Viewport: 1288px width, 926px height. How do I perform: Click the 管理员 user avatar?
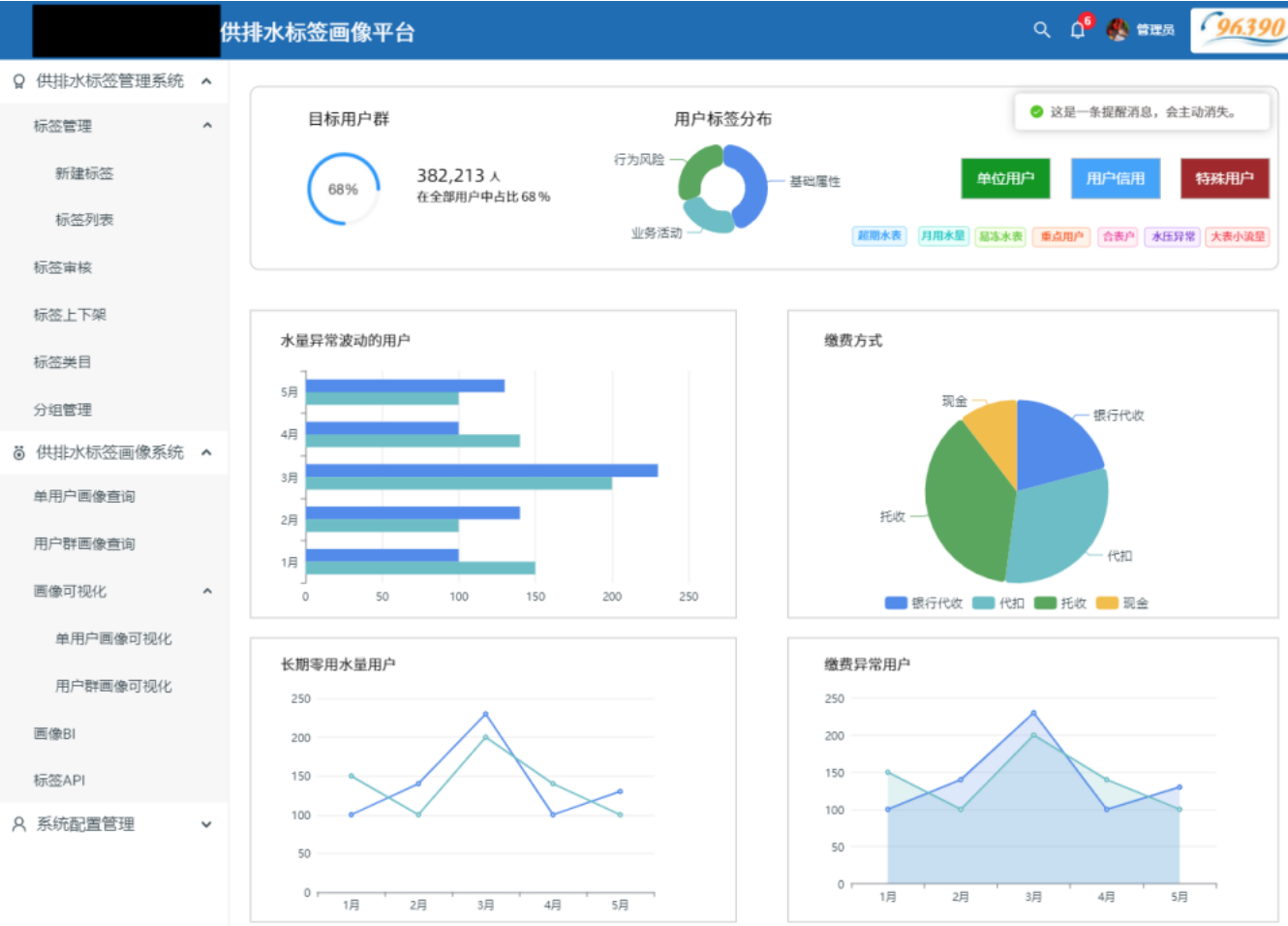tap(1118, 30)
